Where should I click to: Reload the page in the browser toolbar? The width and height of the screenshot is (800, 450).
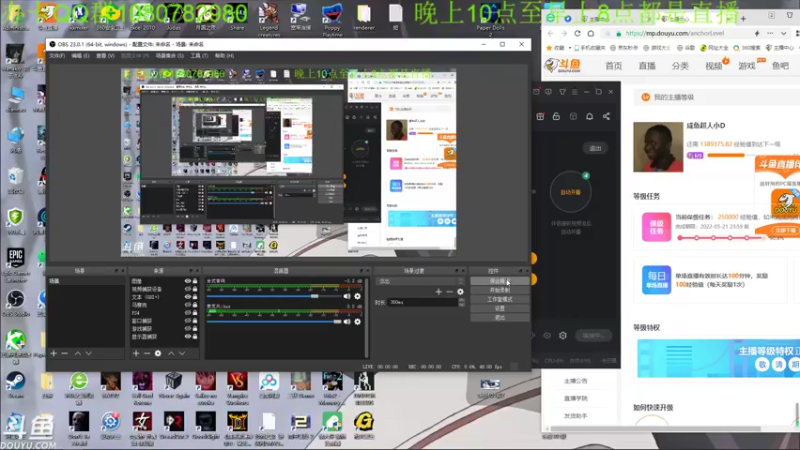click(577, 34)
